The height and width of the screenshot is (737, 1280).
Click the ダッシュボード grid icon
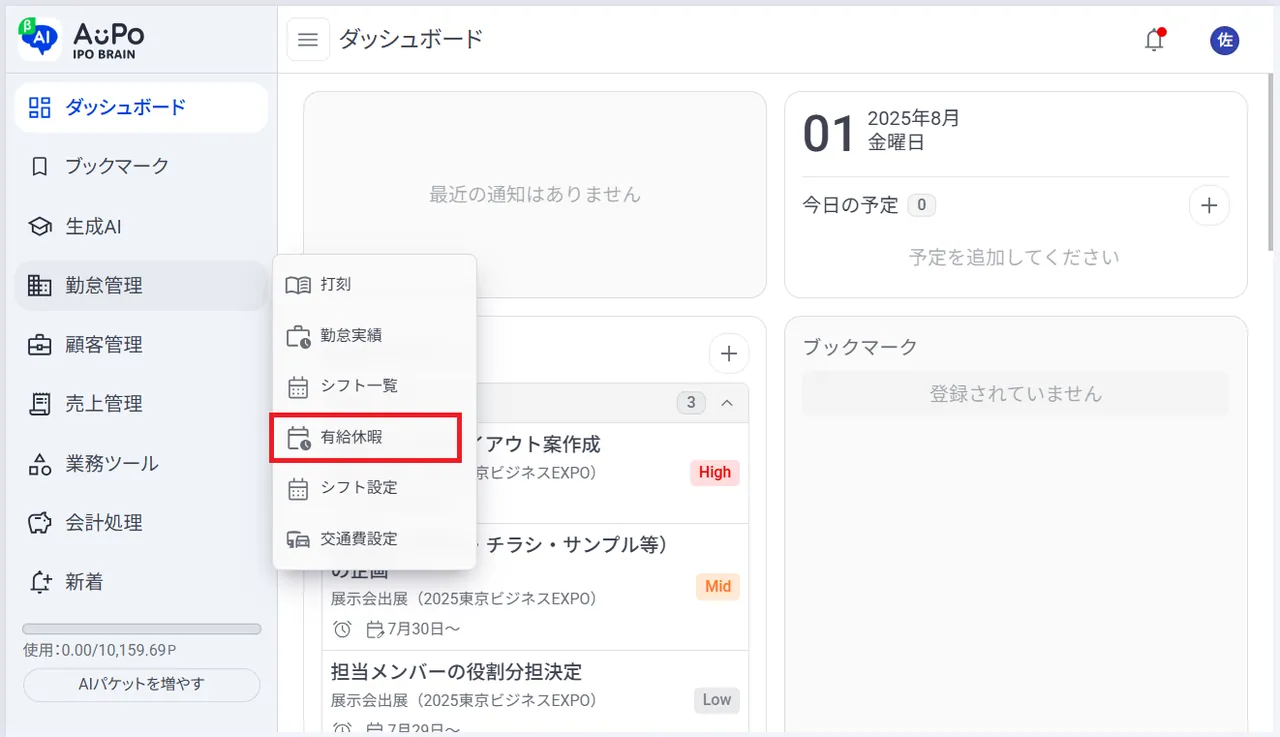click(39, 107)
